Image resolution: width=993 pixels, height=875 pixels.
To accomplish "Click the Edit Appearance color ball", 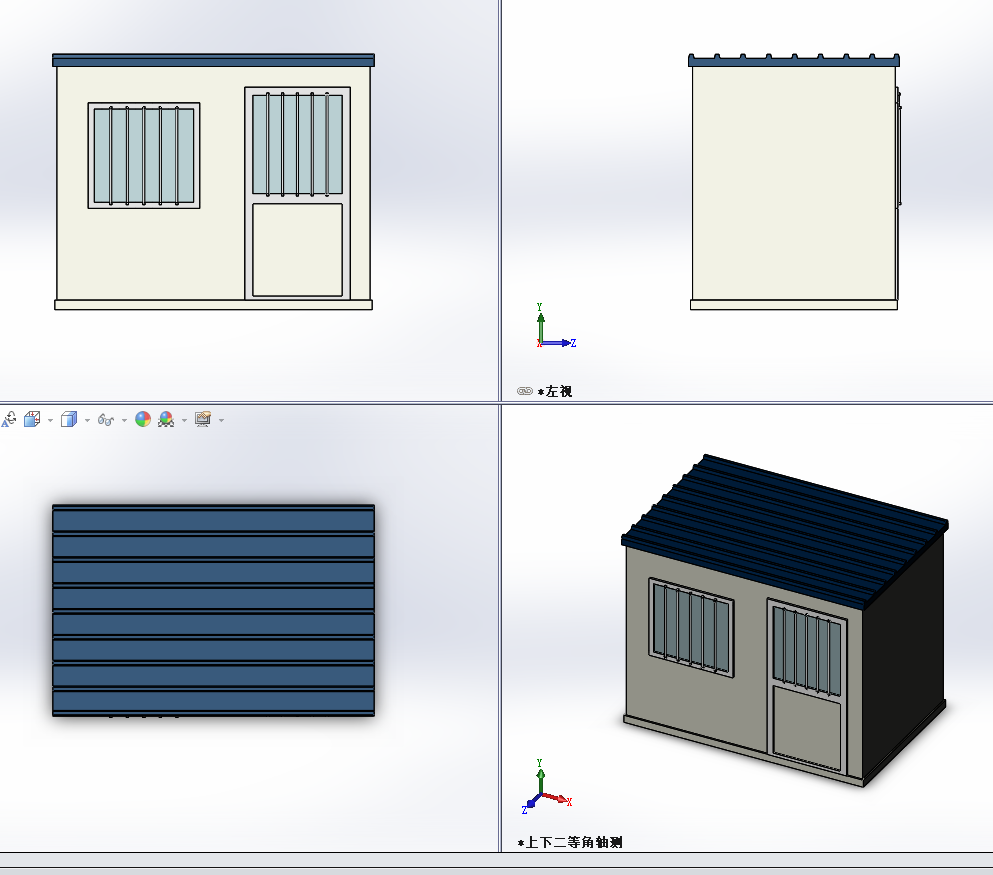I will 143,419.
